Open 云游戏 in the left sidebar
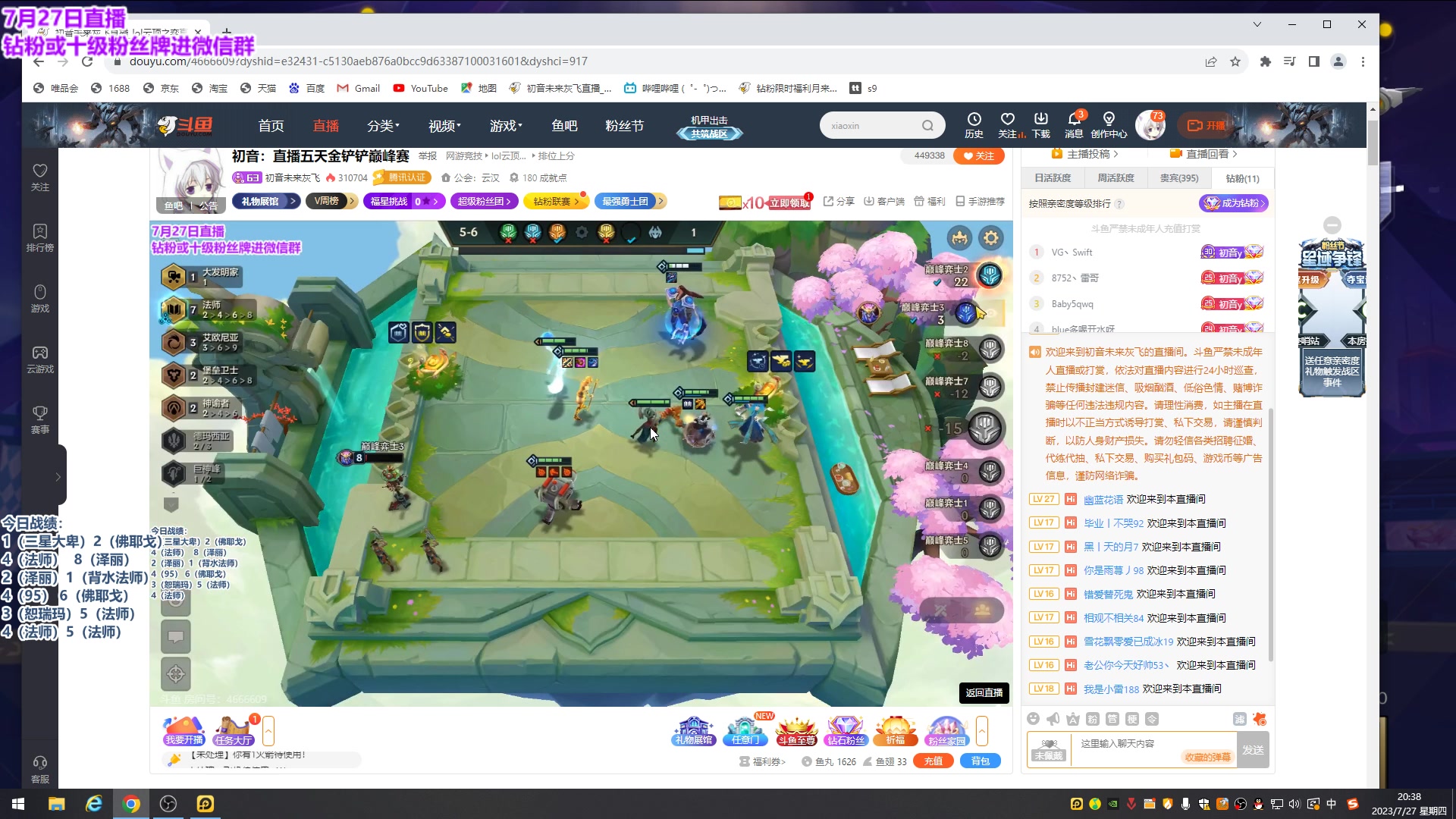This screenshot has height=819, width=1456. (x=39, y=359)
